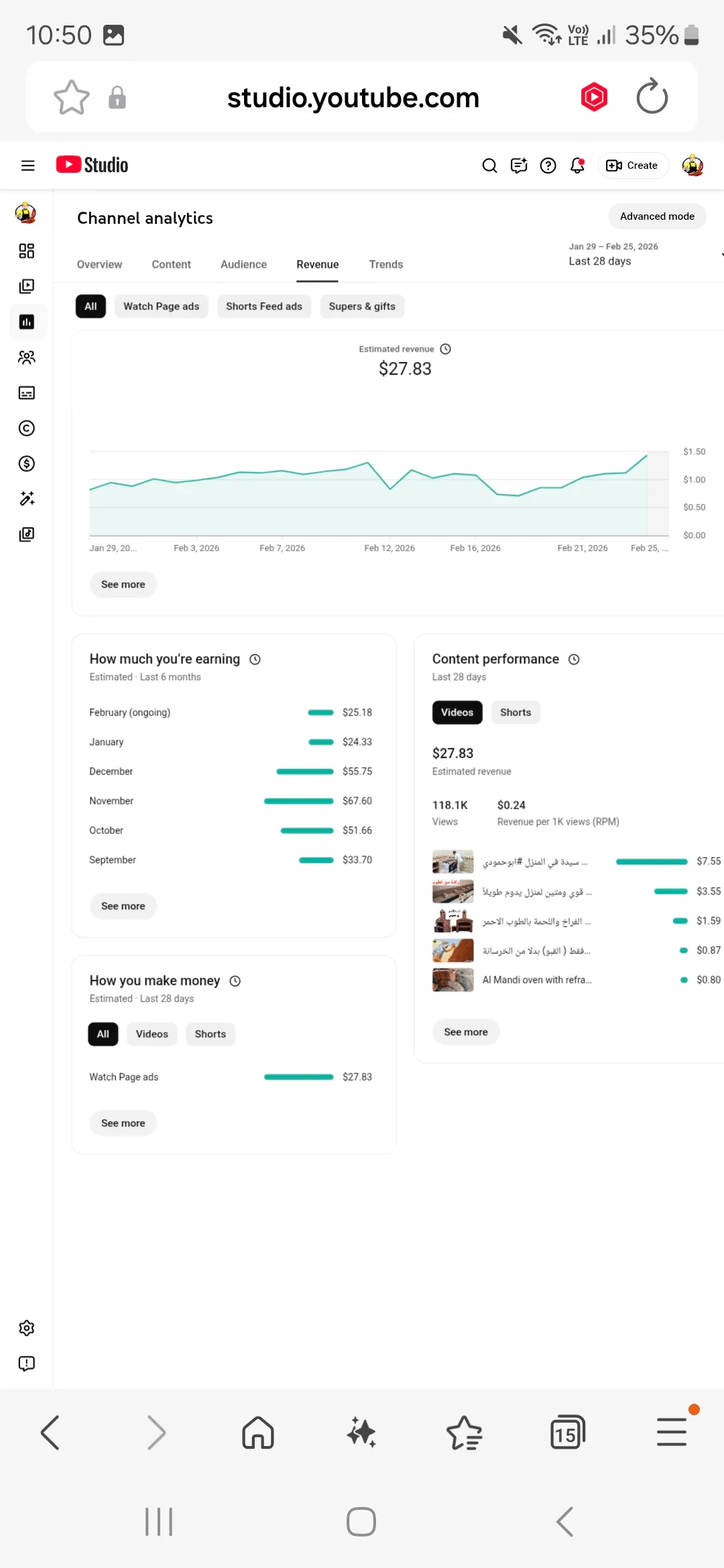Expand the hamburger menu next to Studio logo
This screenshot has width=724, height=1568.
point(28,165)
